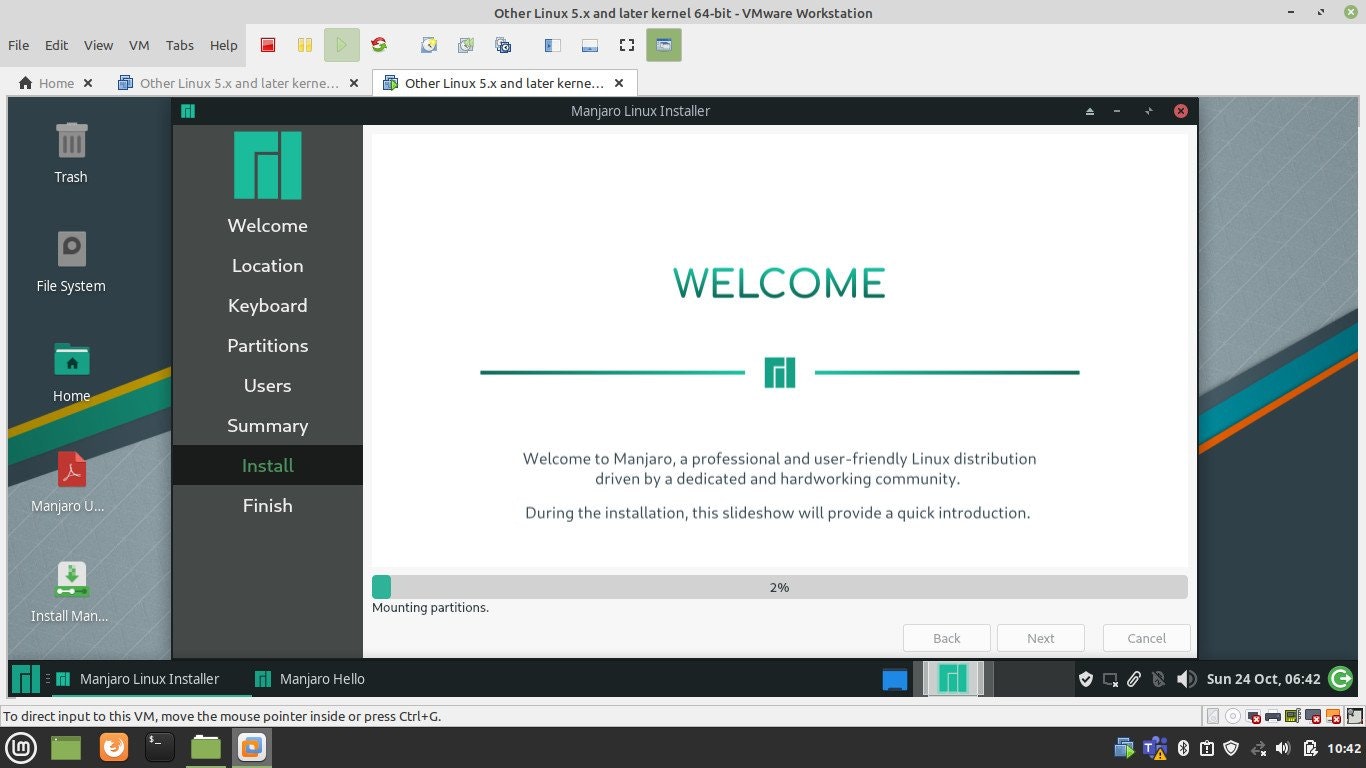The width and height of the screenshot is (1366, 768).
Task: Click the host battery tray icon
Action: point(1309,748)
